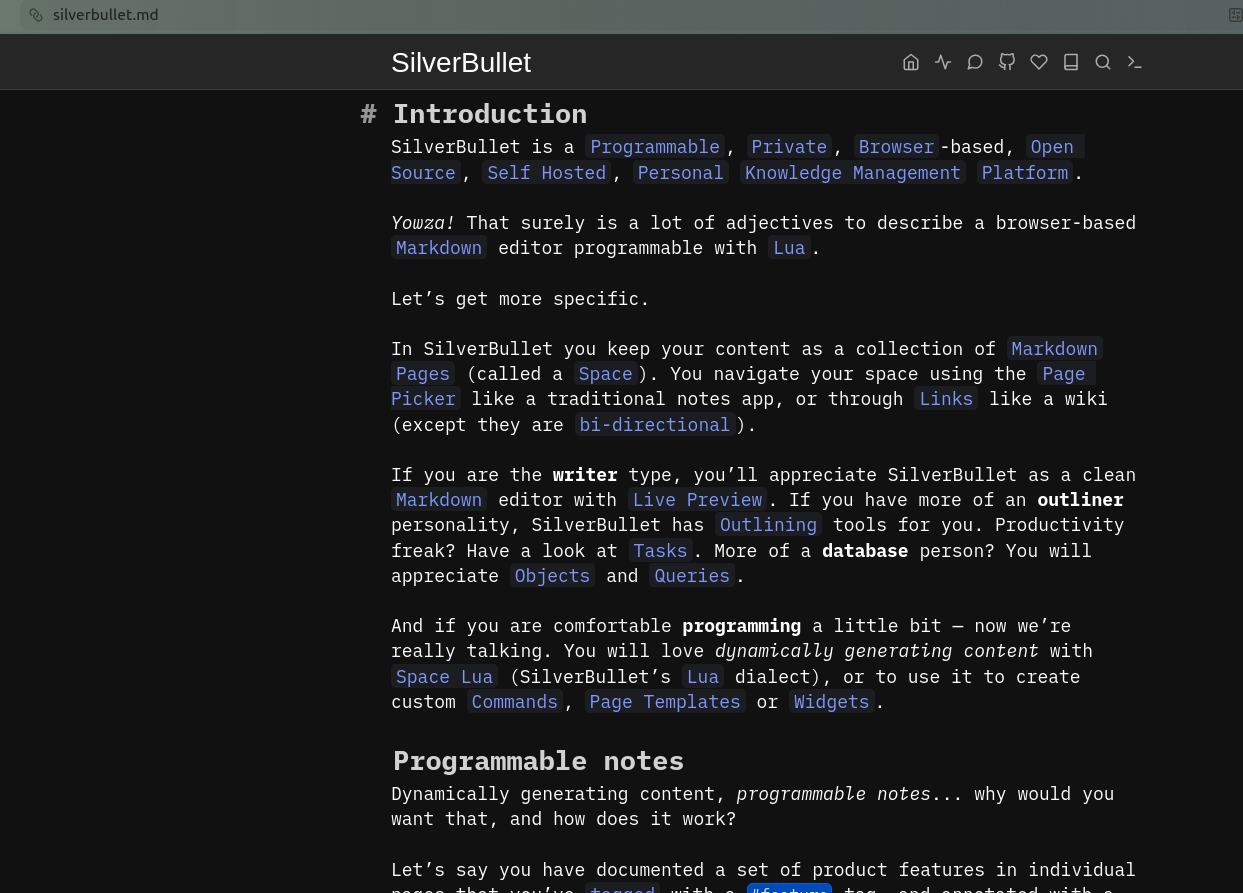Open the Knowledge Management link
This screenshot has height=893, width=1243.
(852, 173)
